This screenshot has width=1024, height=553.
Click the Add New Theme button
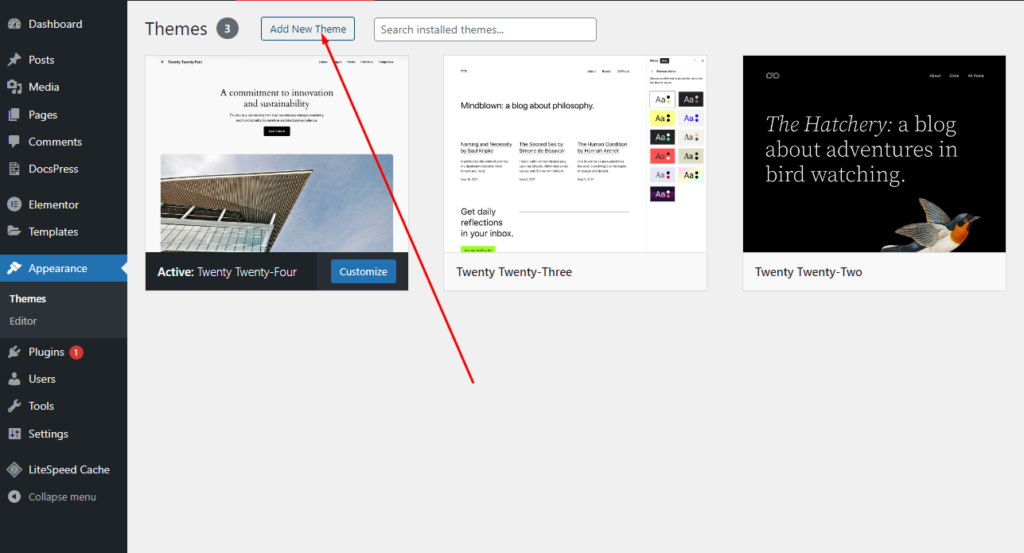click(307, 29)
